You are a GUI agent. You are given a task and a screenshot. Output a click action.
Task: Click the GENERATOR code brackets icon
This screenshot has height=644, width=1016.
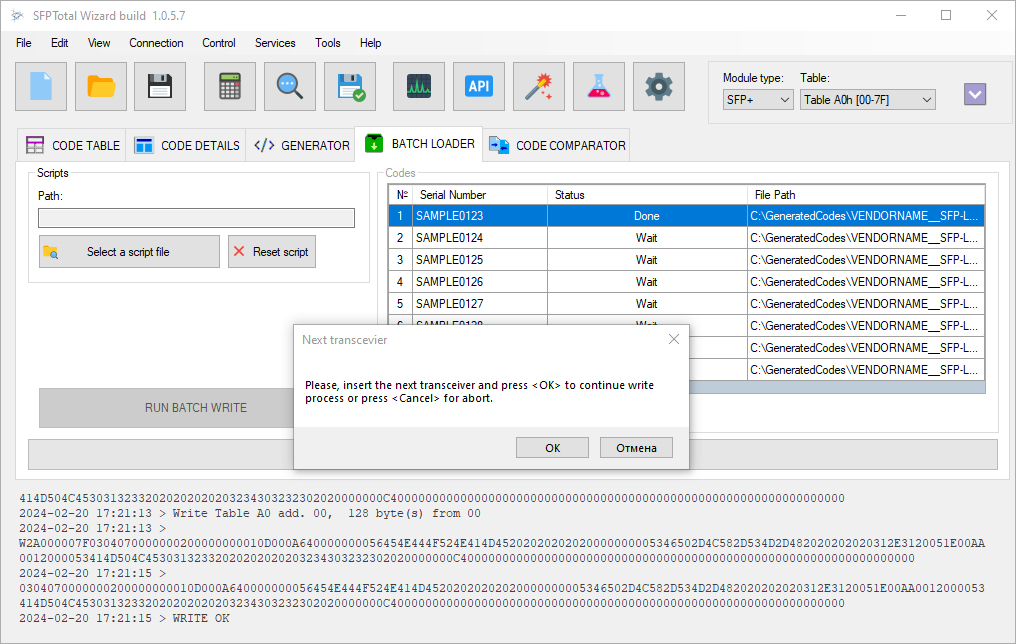click(264, 145)
